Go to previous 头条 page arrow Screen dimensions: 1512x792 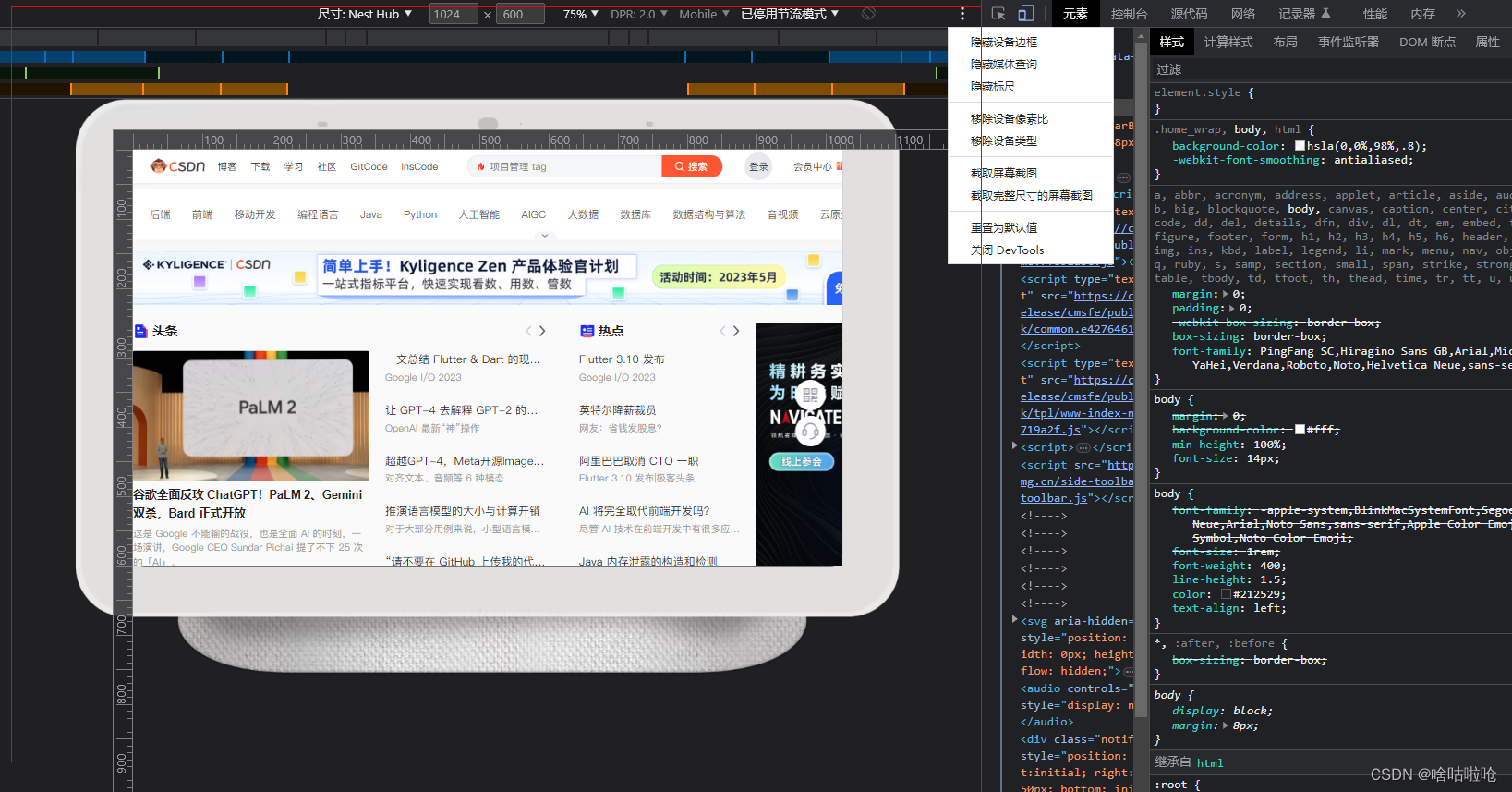tap(528, 331)
